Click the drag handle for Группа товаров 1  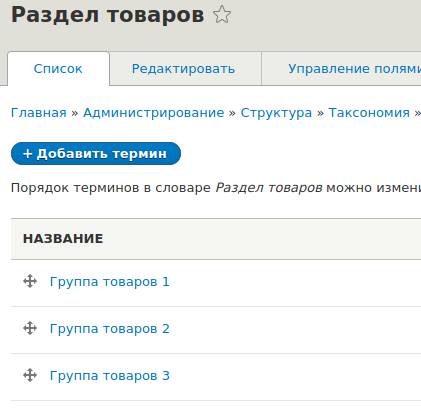30,281
